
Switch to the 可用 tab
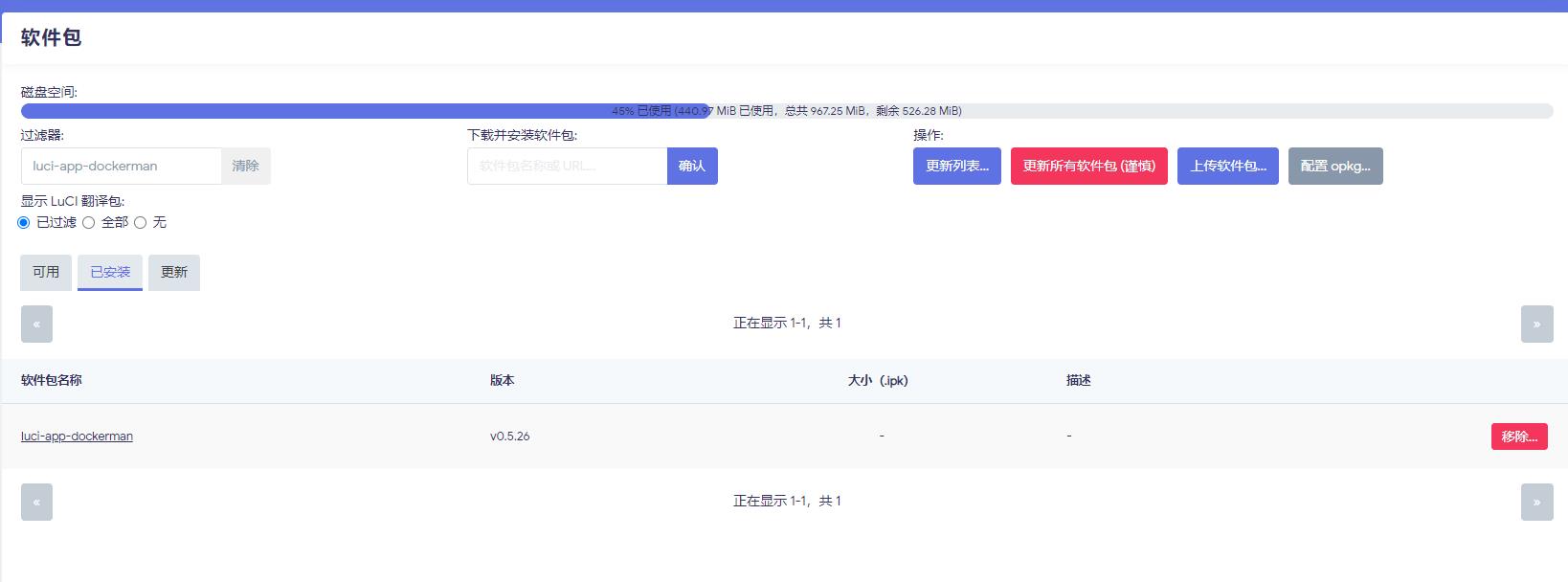pos(46,272)
